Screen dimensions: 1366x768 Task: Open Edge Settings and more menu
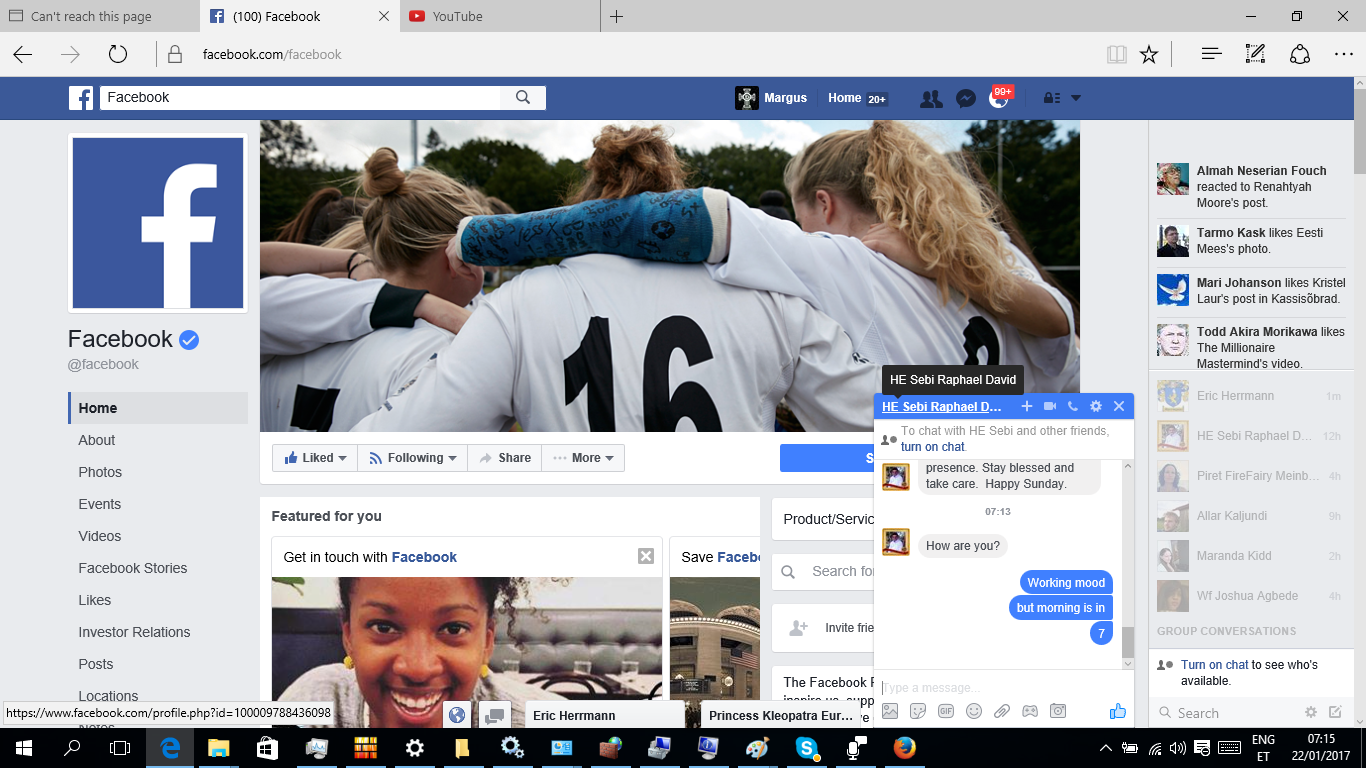coord(1343,54)
